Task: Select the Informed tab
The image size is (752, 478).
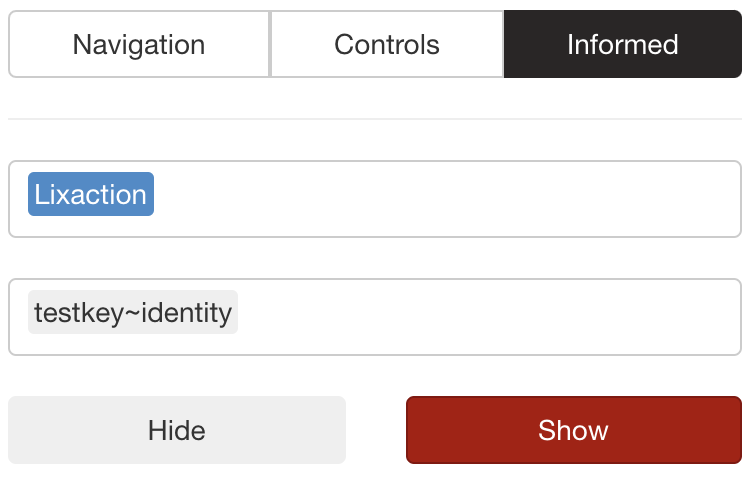Action: click(x=622, y=45)
